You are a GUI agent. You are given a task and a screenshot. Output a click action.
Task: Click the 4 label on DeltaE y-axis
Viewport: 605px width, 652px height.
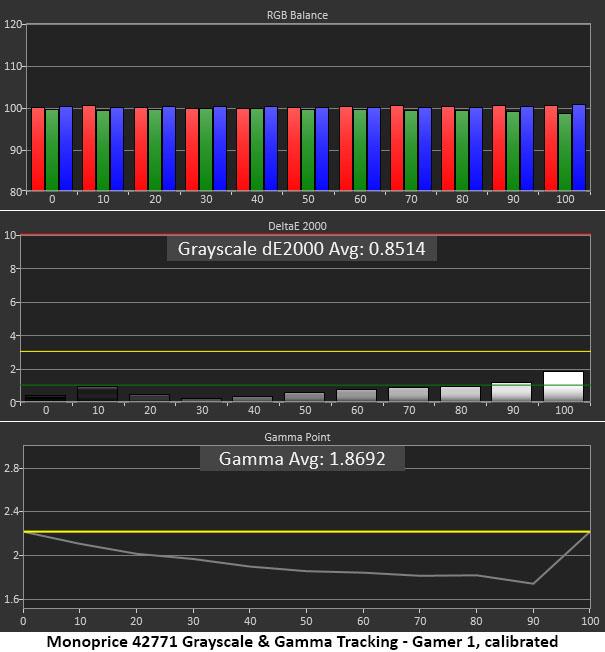[13, 336]
